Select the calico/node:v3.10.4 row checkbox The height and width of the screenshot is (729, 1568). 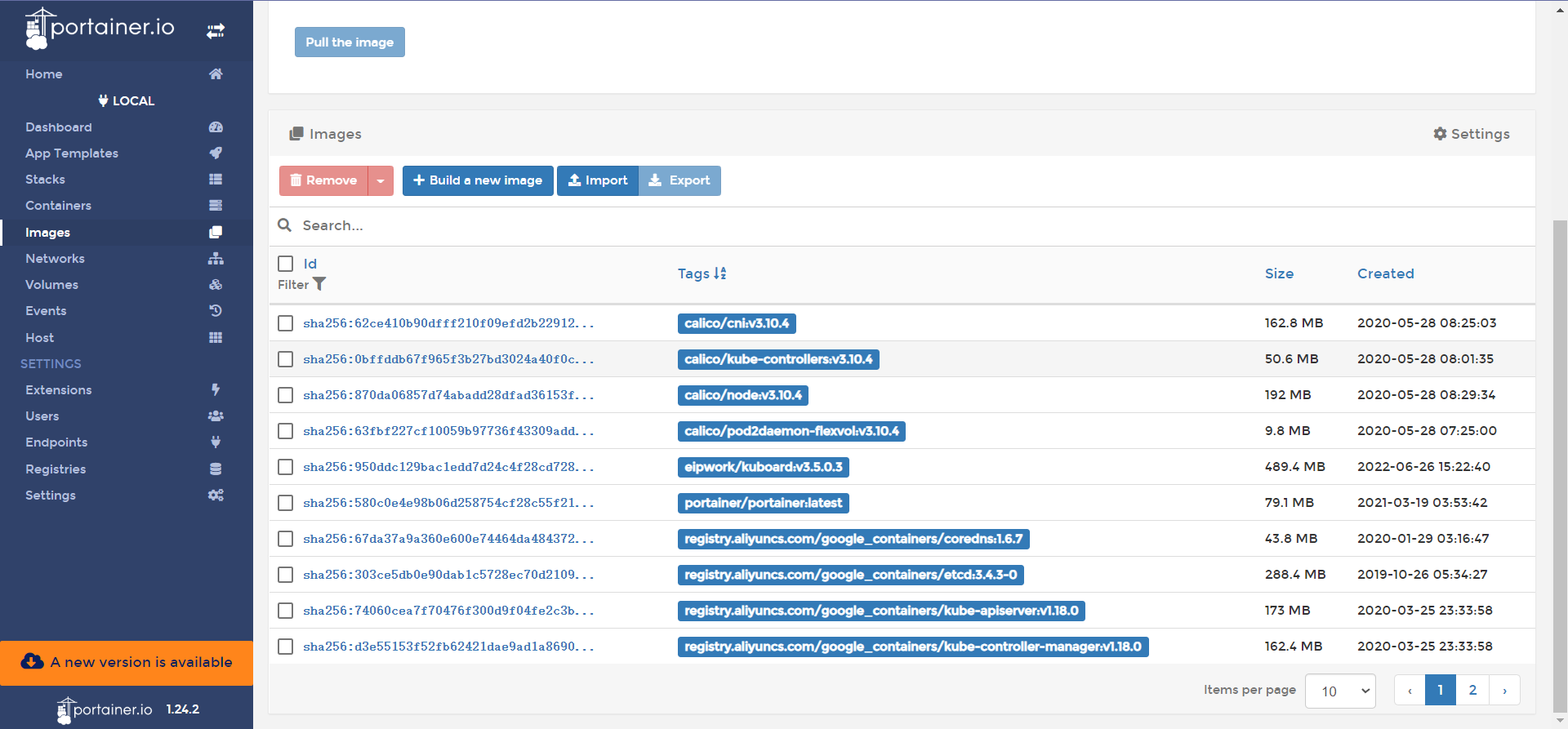pos(286,395)
